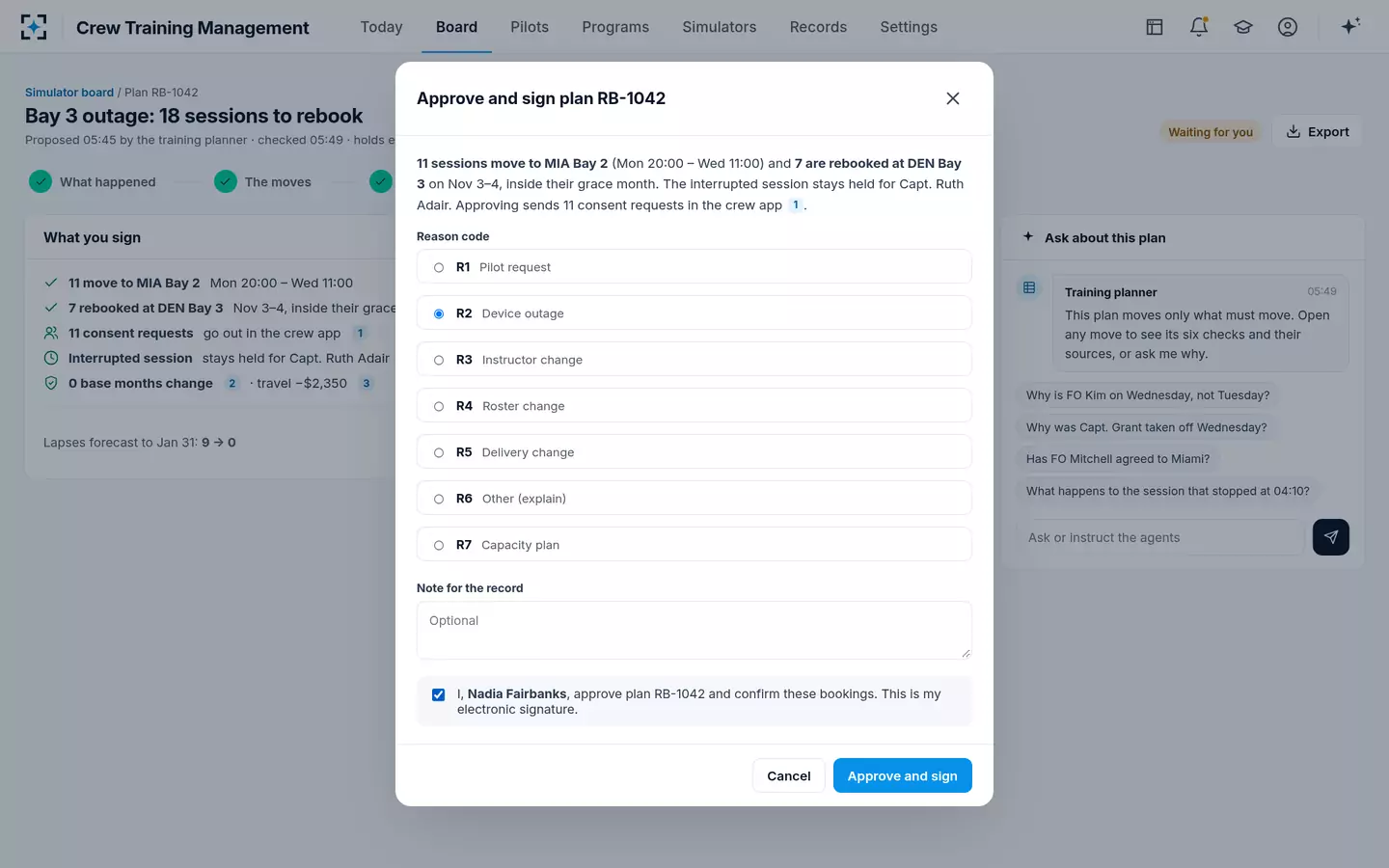Image resolution: width=1389 pixels, height=868 pixels.
Task: Switch to the Today tab
Action: [382, 27]
